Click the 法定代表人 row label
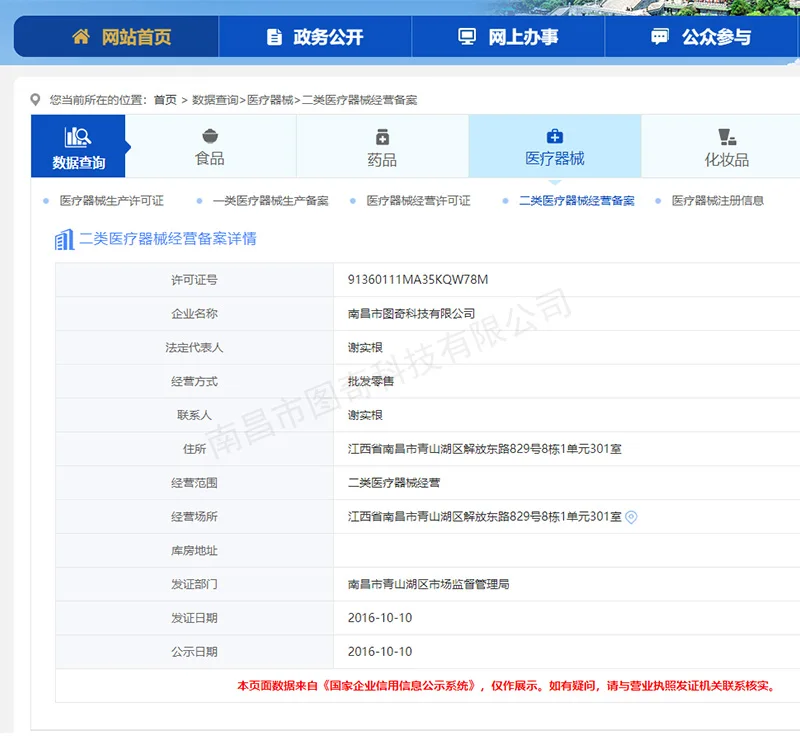 tap(194, 347)
